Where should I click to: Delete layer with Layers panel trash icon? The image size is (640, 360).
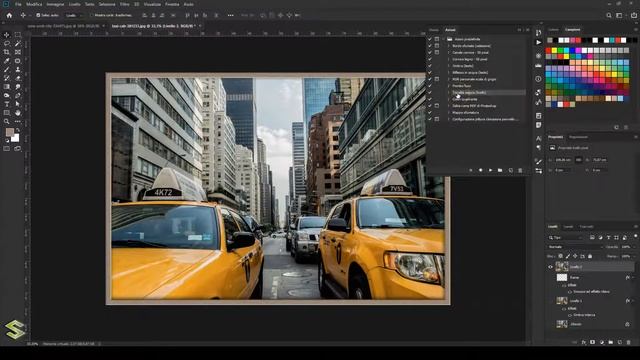[629, 342]
